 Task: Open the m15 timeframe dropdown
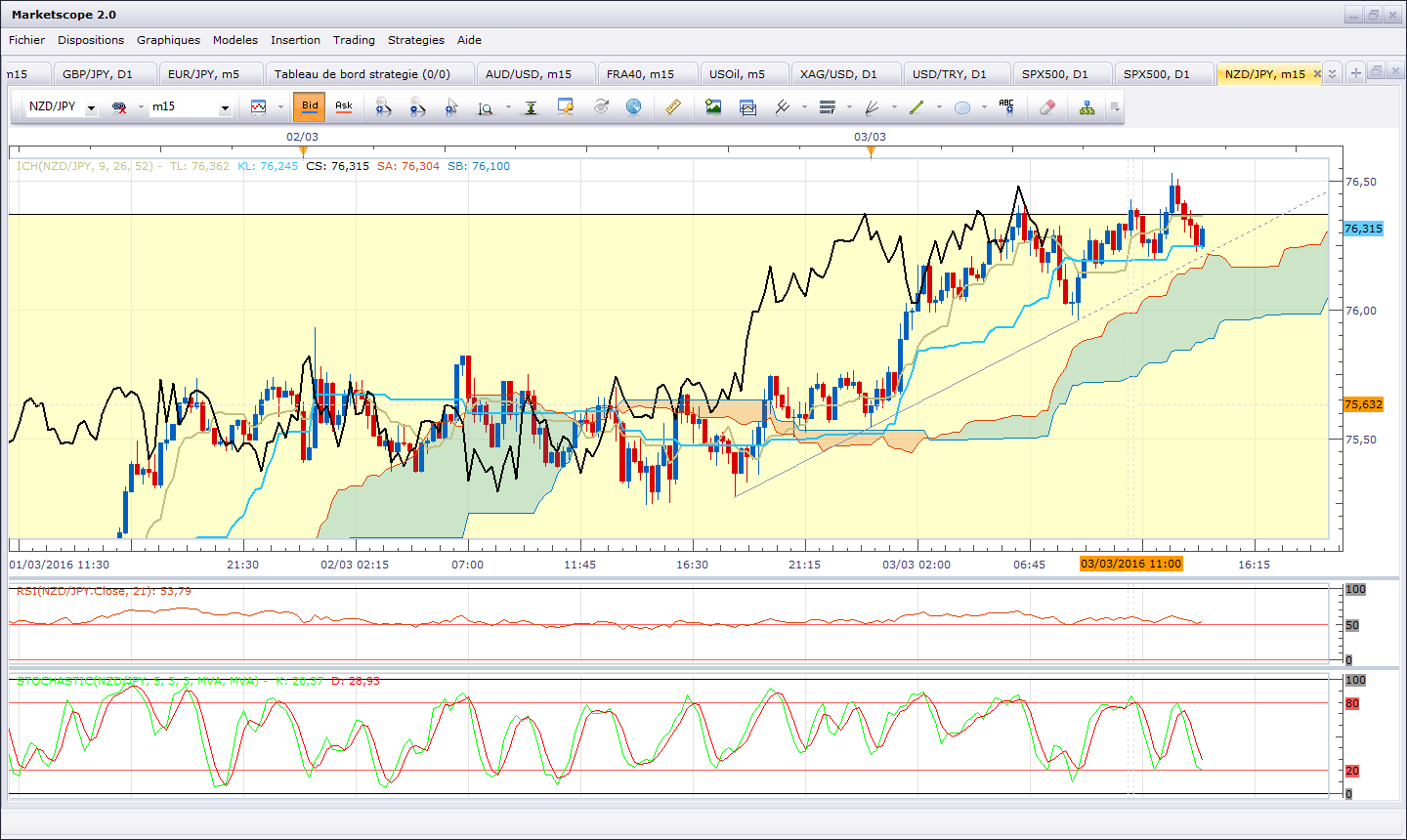pos(224,107)
